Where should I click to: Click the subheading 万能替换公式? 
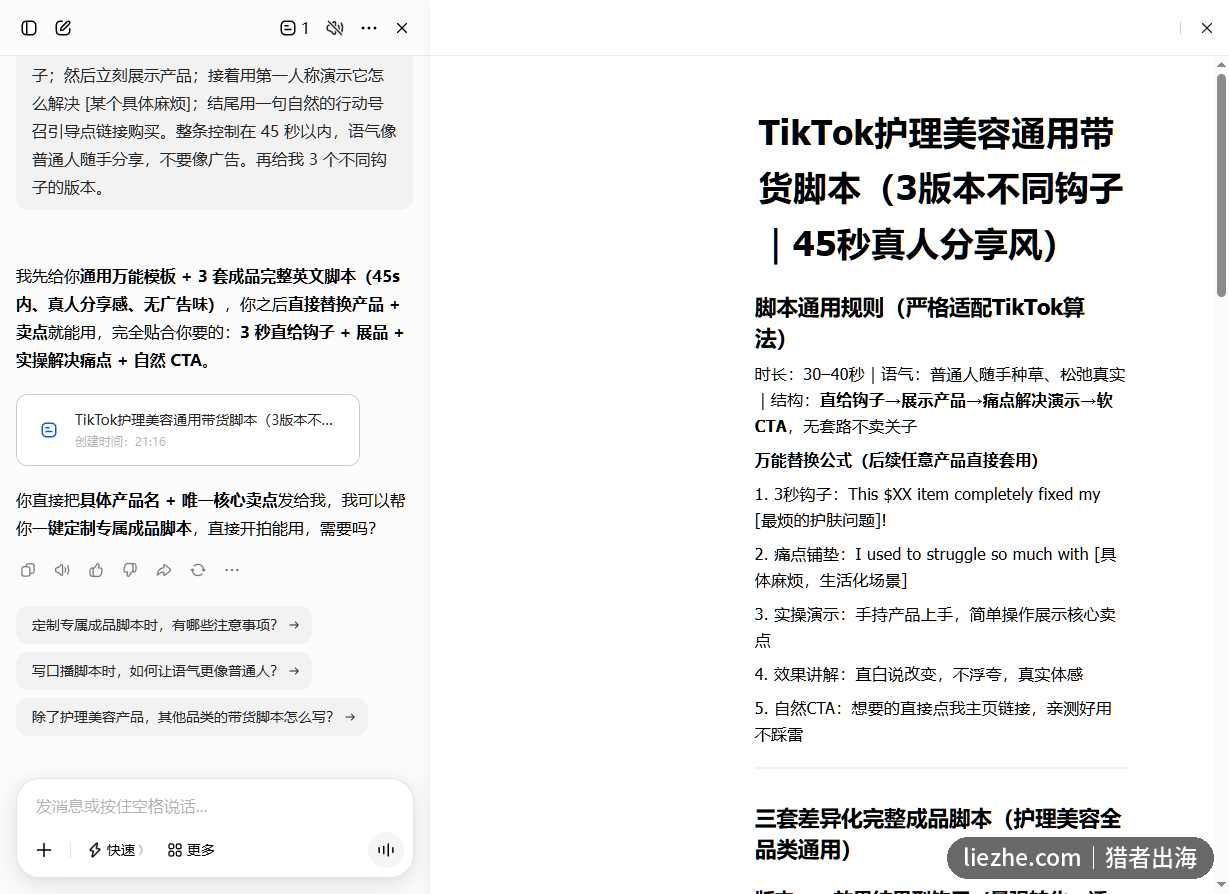tap(897, 460)
